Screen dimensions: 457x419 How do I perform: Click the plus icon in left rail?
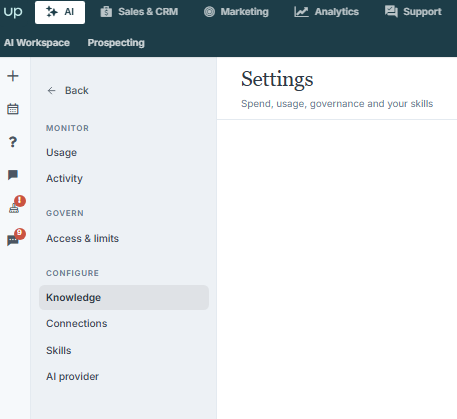13,76
